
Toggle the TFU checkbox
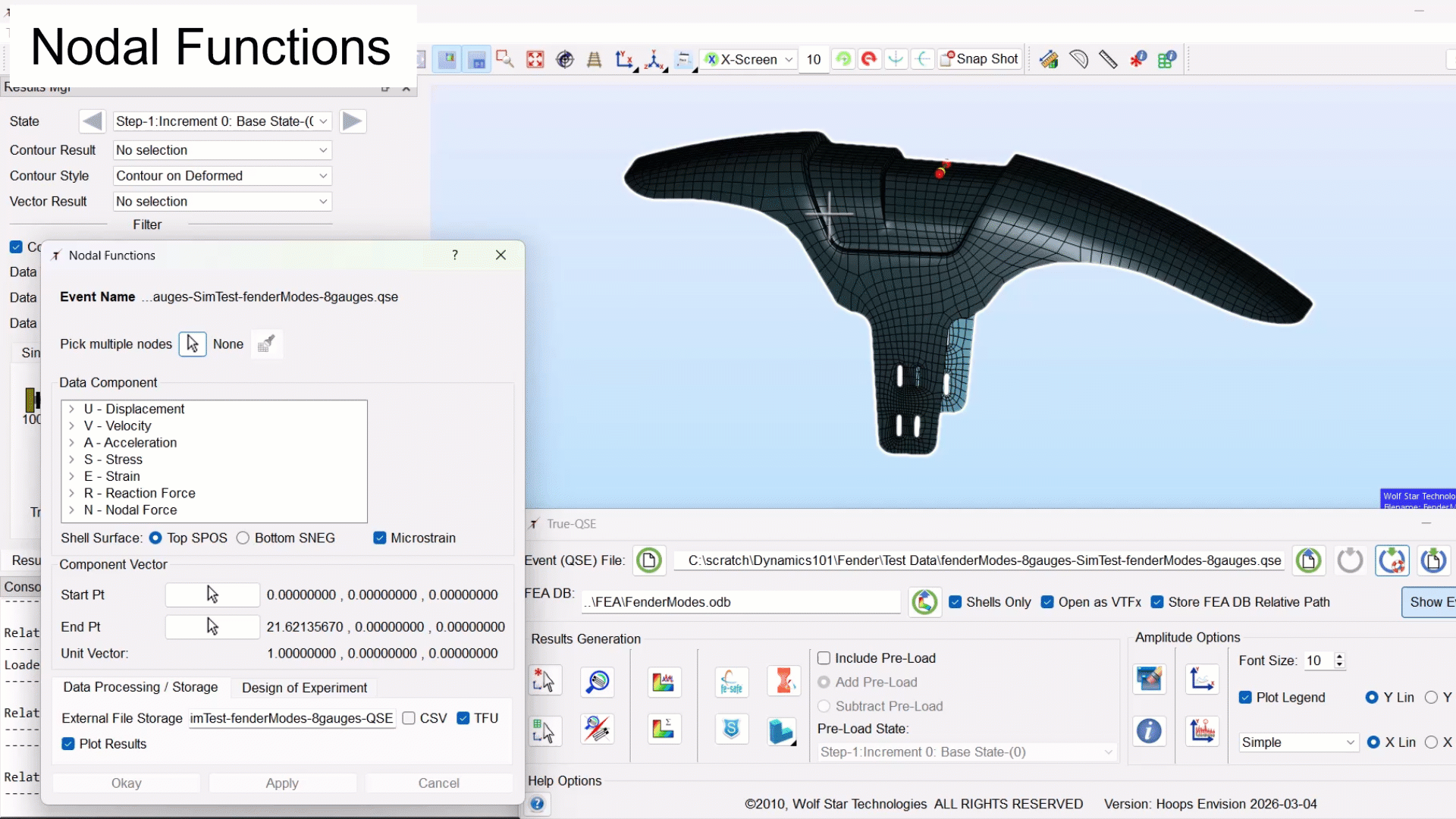click(463, 718)
